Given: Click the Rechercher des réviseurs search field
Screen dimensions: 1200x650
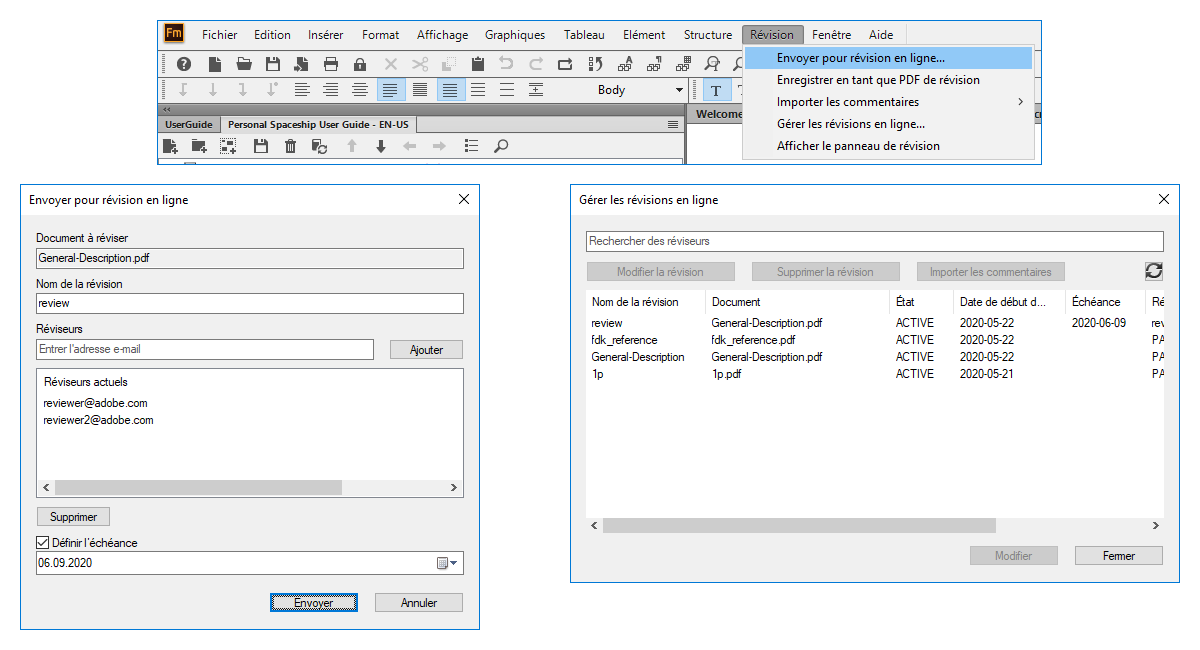Looking at the screenshot, I should (x=874, y=241).
